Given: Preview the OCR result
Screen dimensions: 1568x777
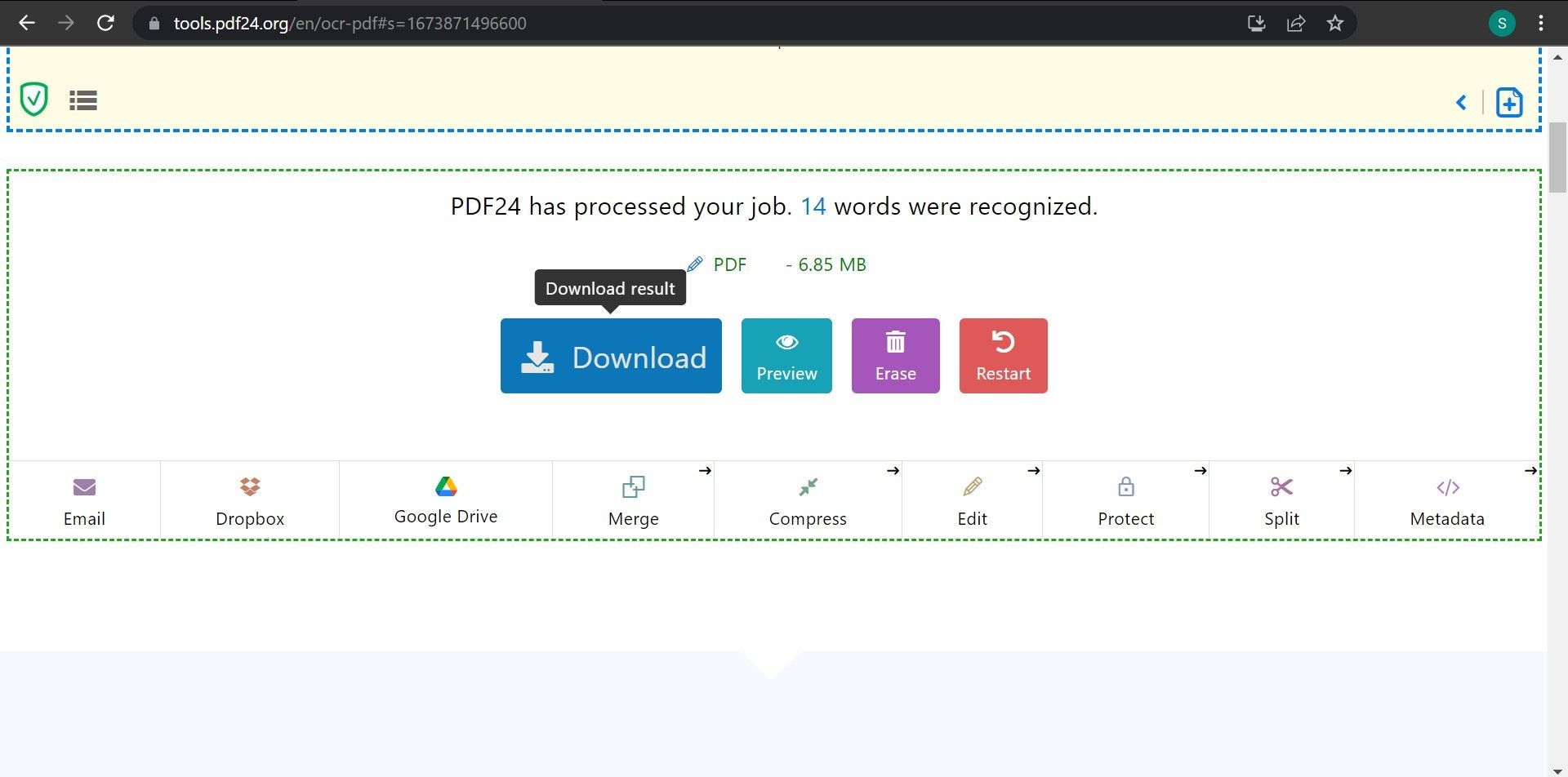Looking at the screenshot, I should click(786, 356).
